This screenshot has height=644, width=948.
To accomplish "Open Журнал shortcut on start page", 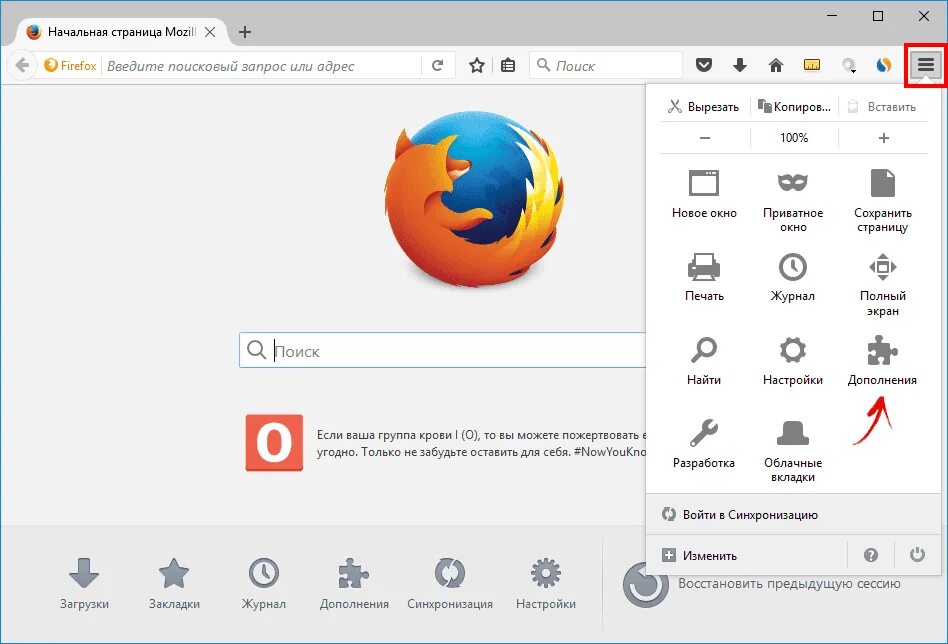I will coord(264,584).
